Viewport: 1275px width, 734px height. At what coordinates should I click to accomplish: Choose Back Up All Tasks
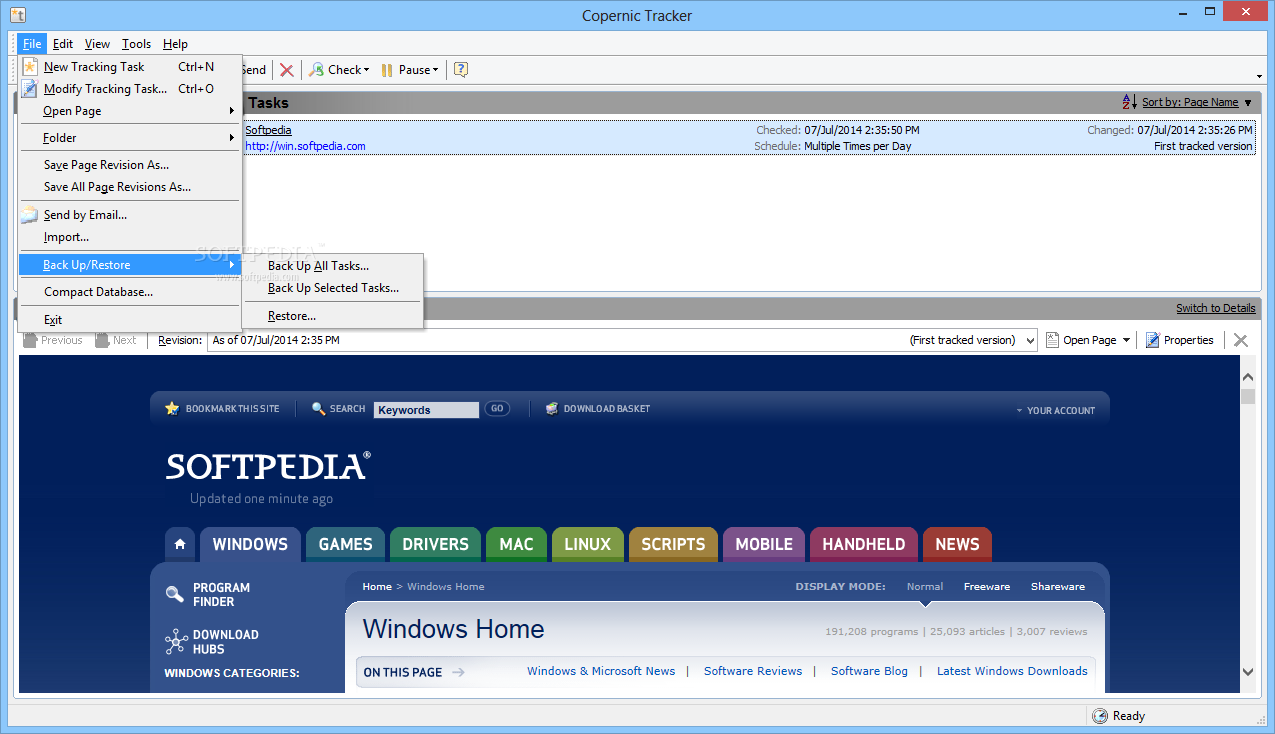coord(334,266)
